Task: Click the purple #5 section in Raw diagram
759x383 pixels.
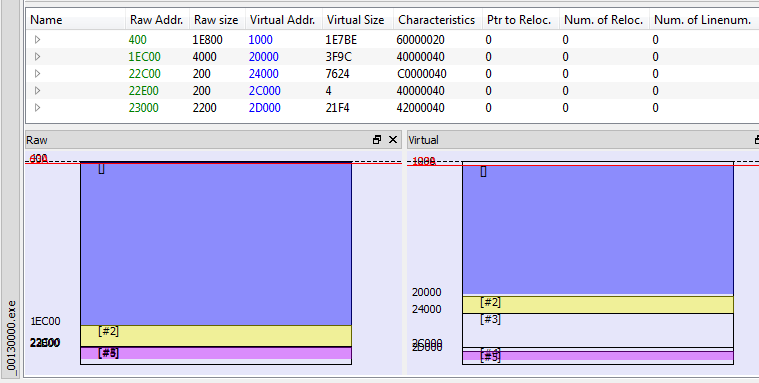Action: (216, 353)
